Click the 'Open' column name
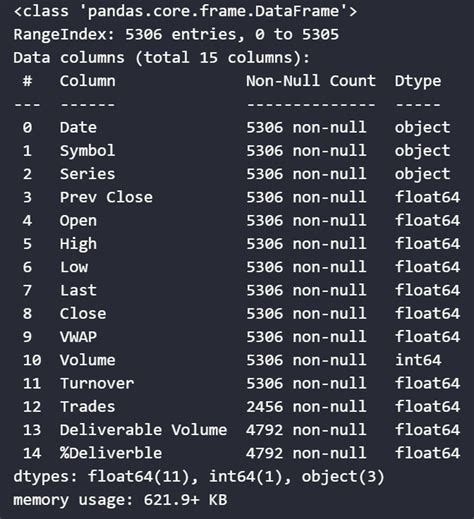Screen dimensions: 474x519 click(78, 221)
